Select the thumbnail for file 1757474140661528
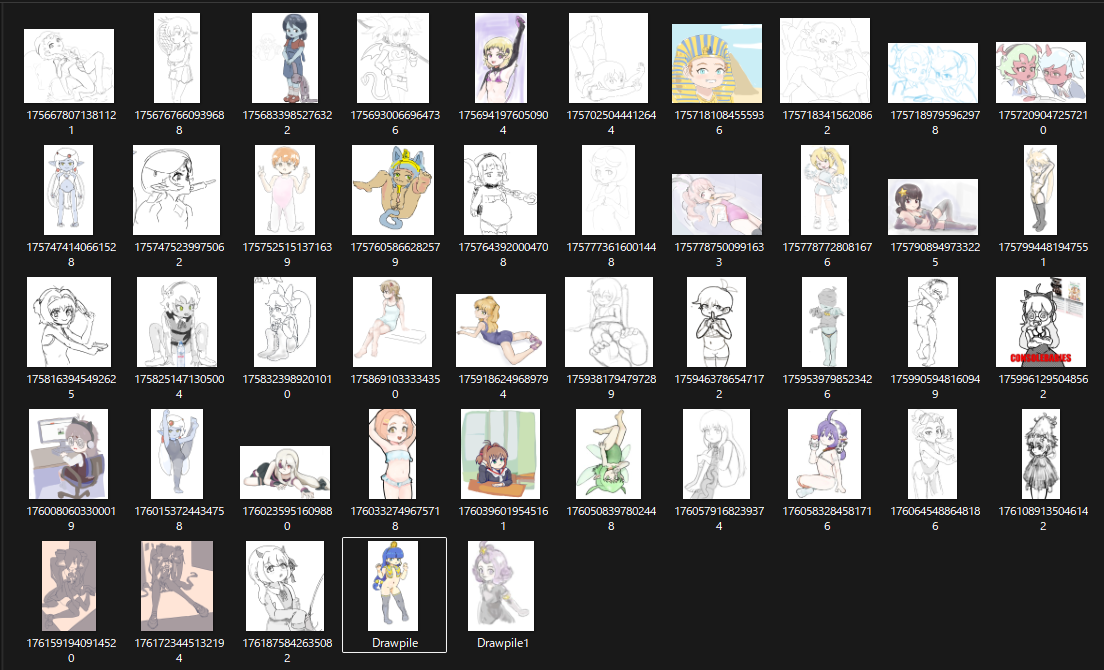 [68, 190]
